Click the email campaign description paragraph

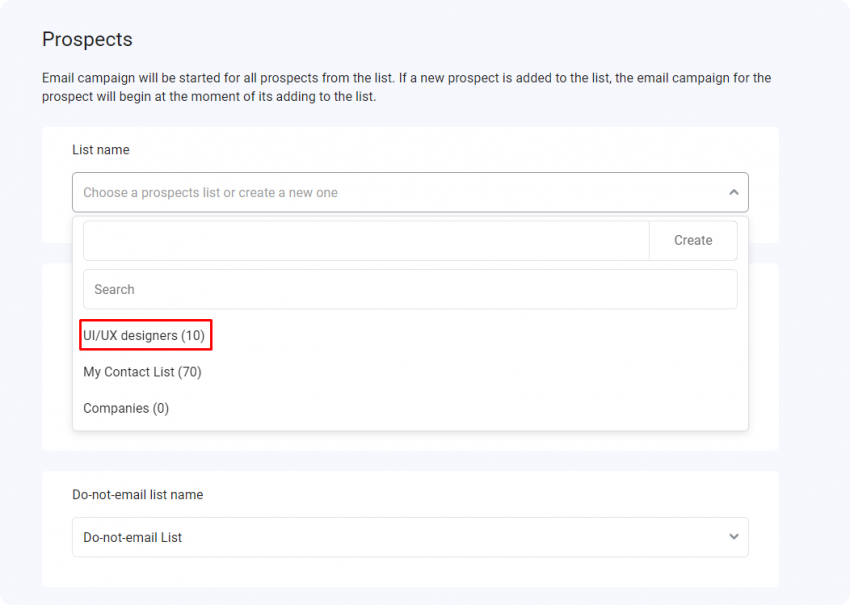coord(407,87)
